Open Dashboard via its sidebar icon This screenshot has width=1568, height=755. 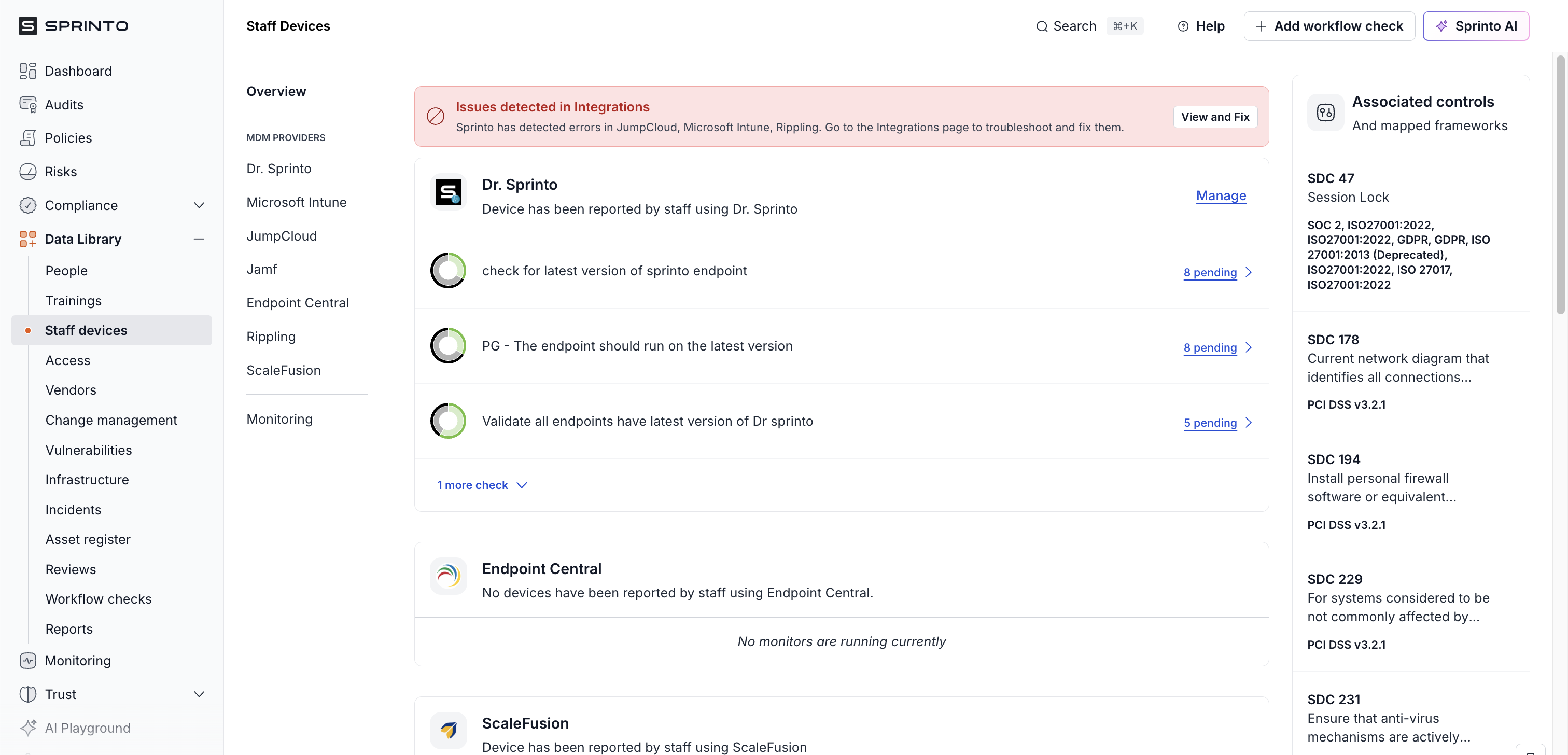tap(27, 71)
